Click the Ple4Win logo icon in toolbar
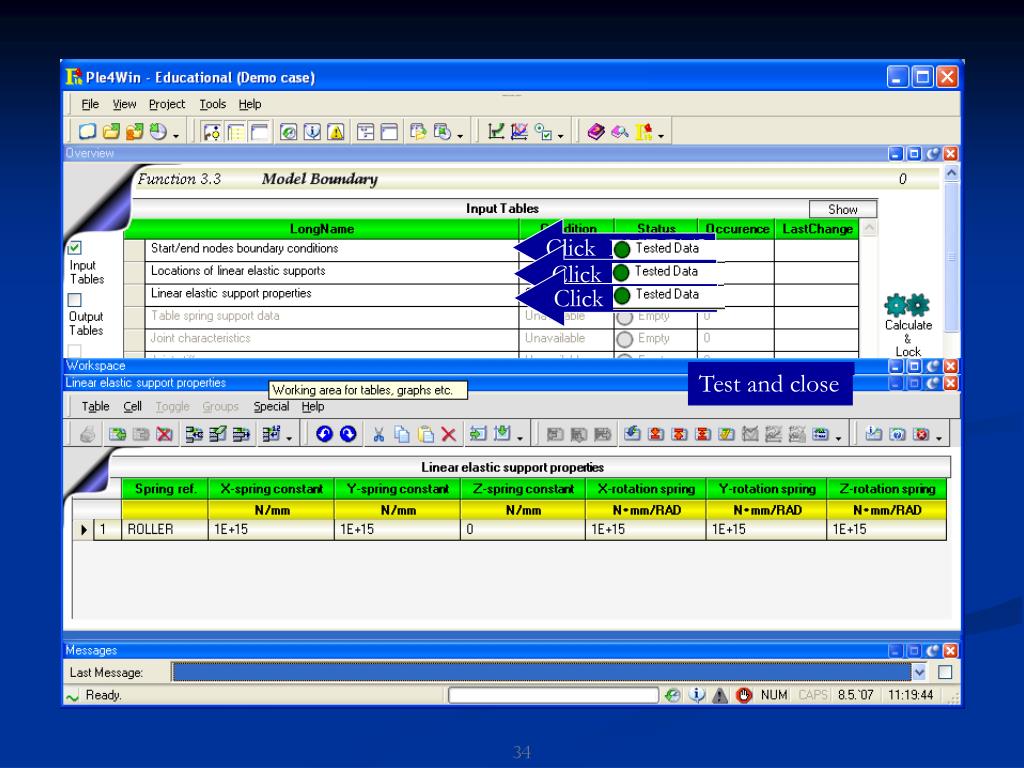This screenshot has height=768, width=1024. (x=644, y=132)
